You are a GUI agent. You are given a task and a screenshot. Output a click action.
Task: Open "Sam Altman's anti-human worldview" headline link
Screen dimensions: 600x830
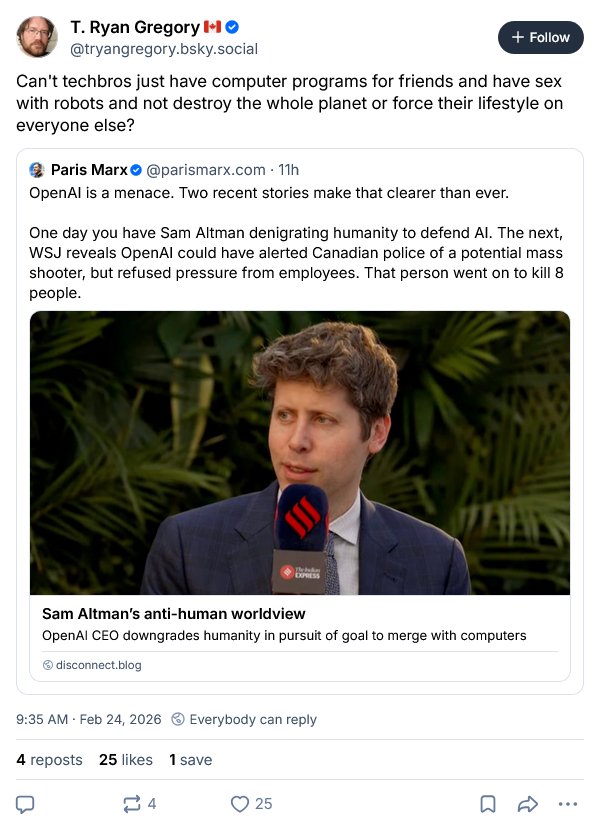174,613
